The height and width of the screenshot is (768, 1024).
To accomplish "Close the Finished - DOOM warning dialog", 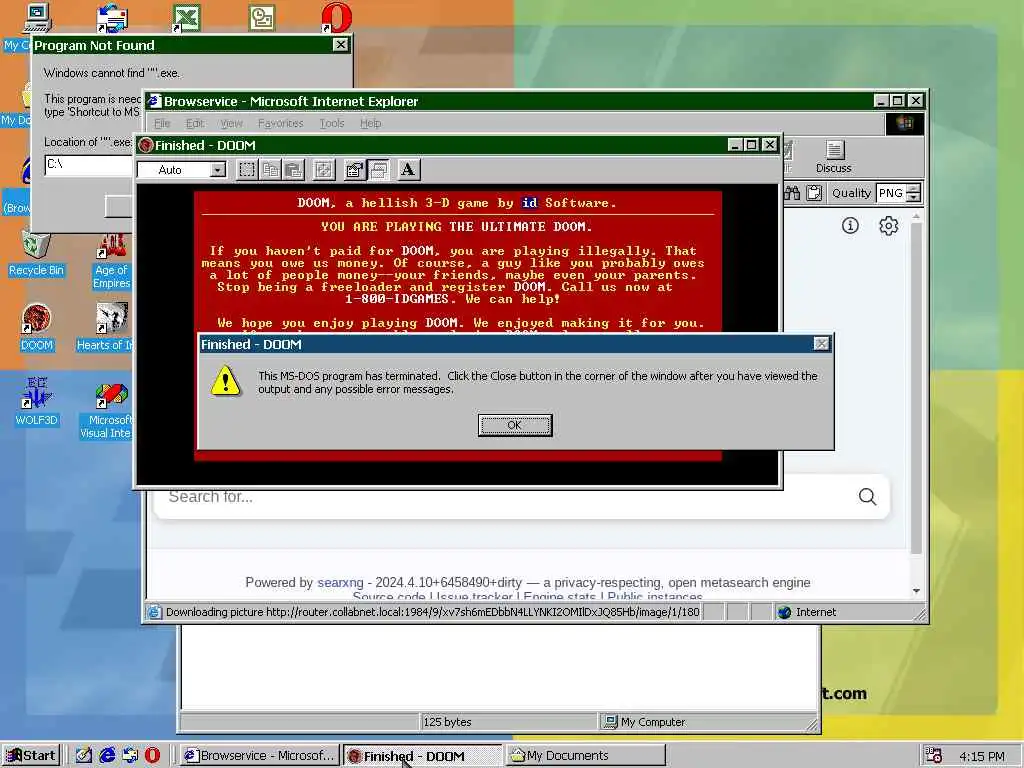I will click(821, 344).
